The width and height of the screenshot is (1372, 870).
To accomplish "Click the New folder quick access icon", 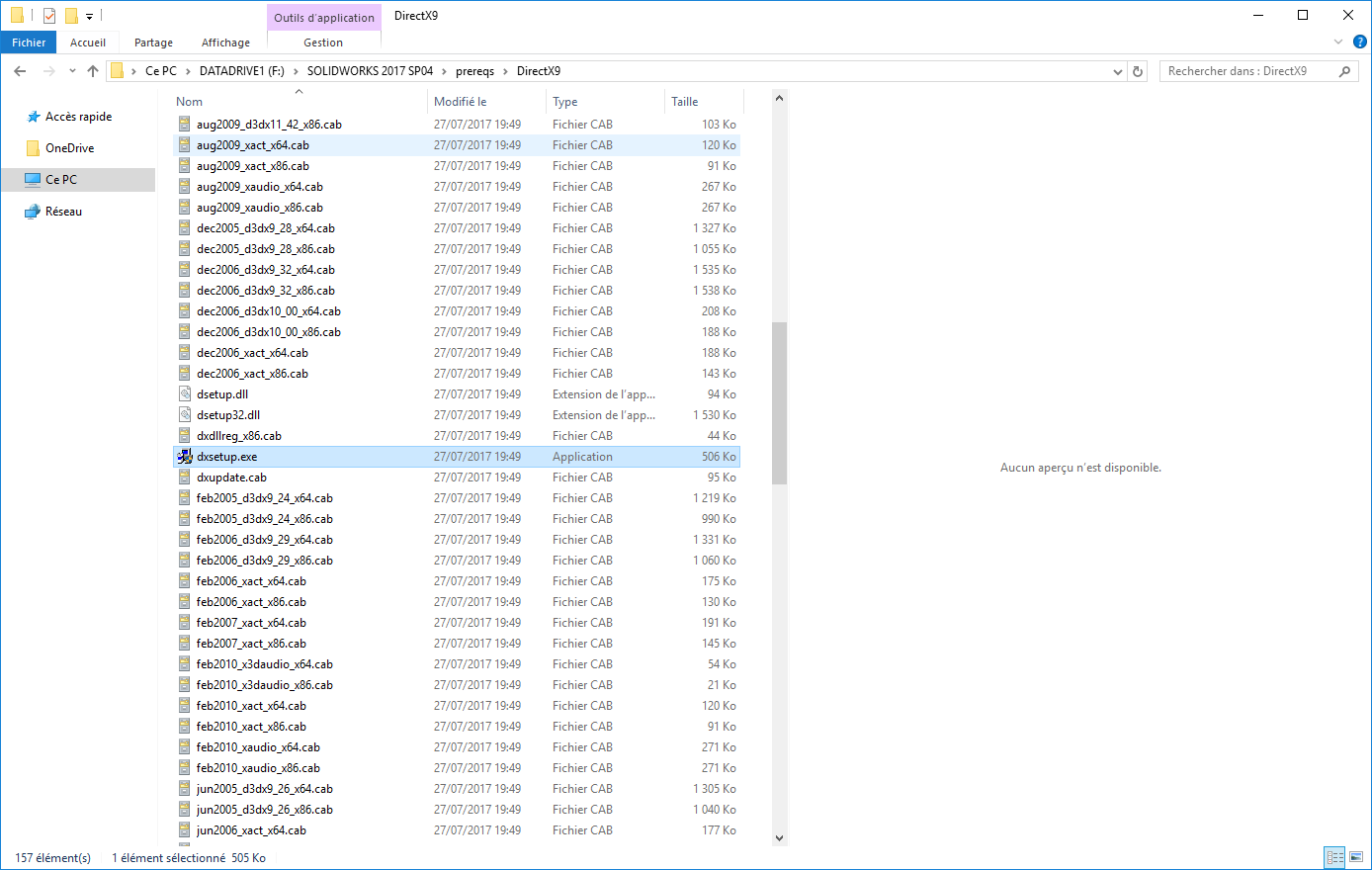I will click(71, 16).
